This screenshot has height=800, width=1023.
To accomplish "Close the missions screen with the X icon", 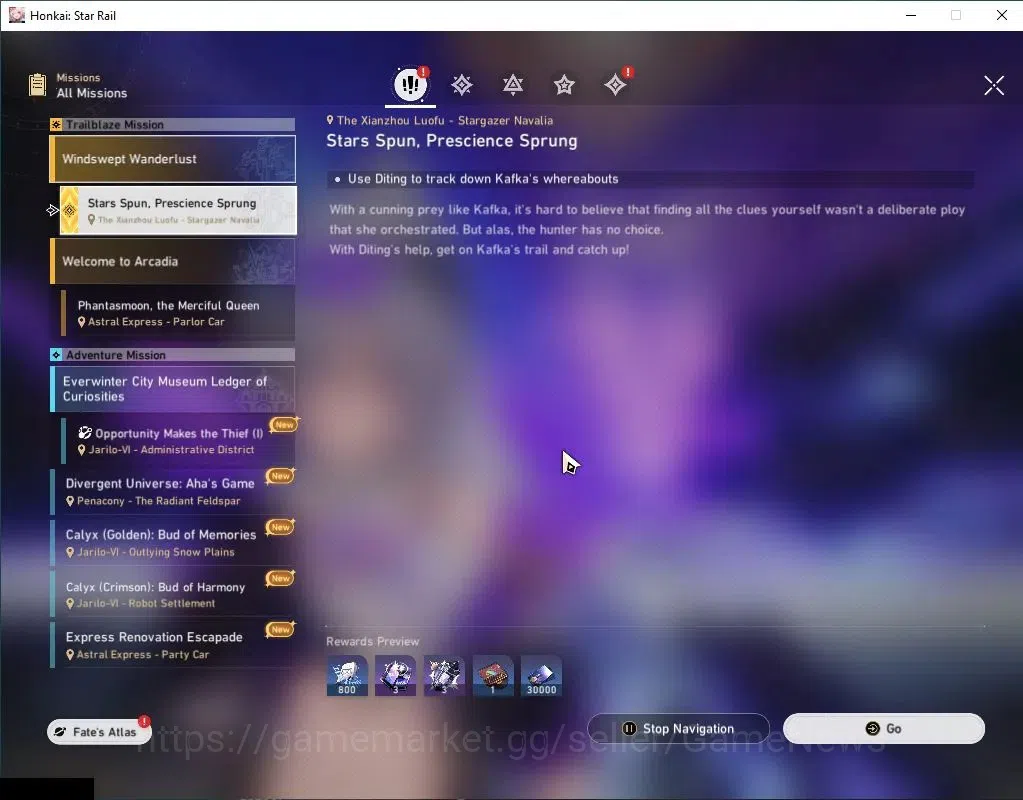I will coord(994,85).
